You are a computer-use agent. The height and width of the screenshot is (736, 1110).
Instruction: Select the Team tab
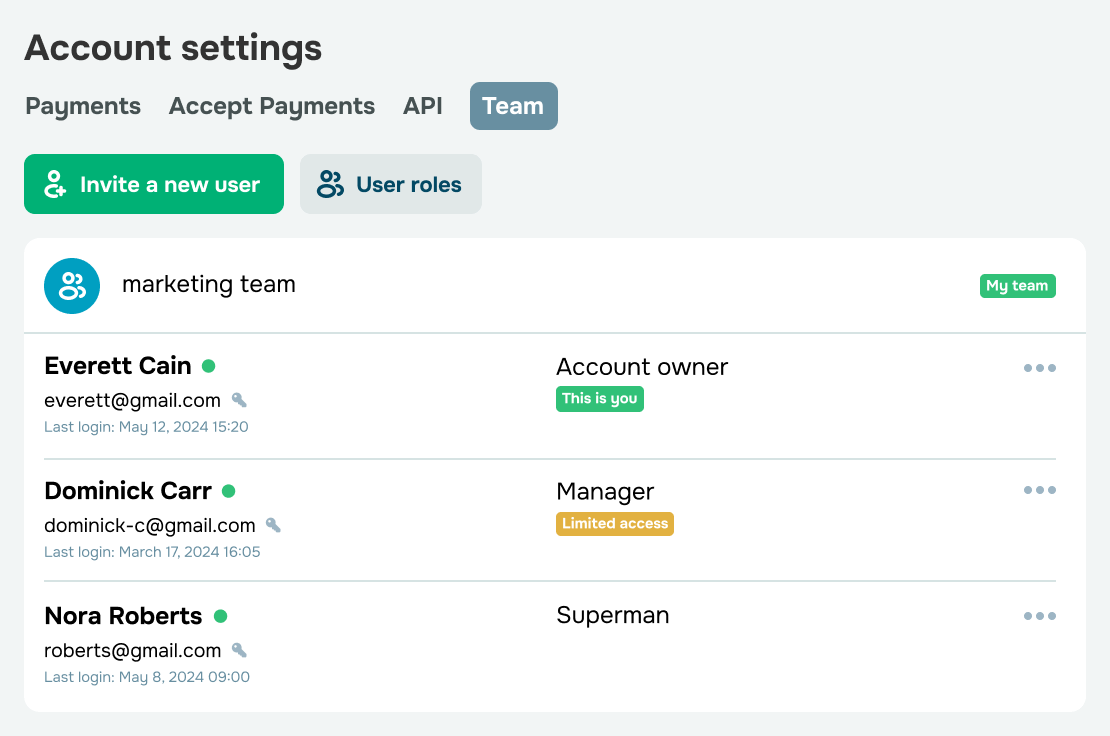tap(513, 106)
